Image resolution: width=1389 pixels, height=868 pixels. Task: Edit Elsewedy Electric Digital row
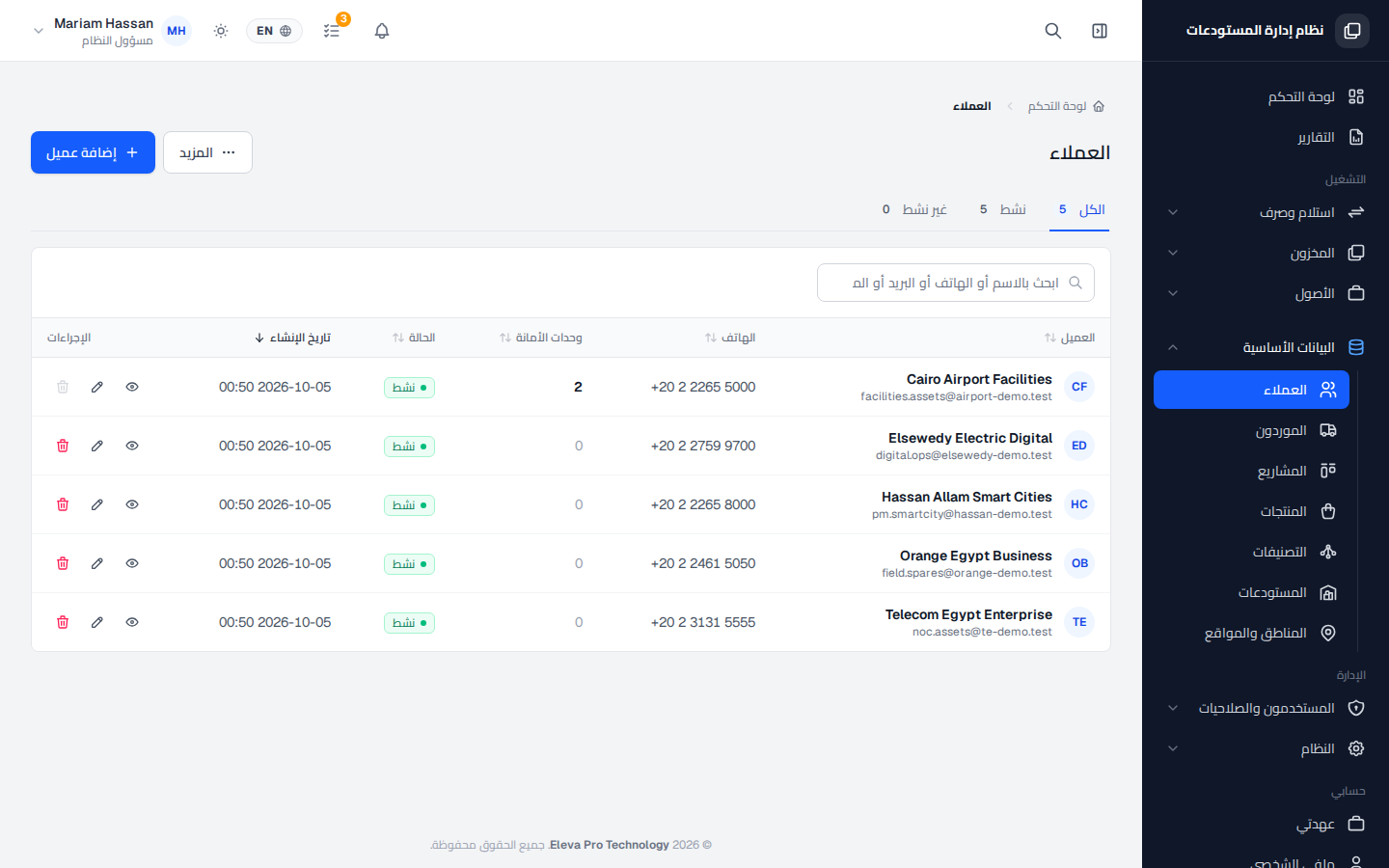point(97,446)
